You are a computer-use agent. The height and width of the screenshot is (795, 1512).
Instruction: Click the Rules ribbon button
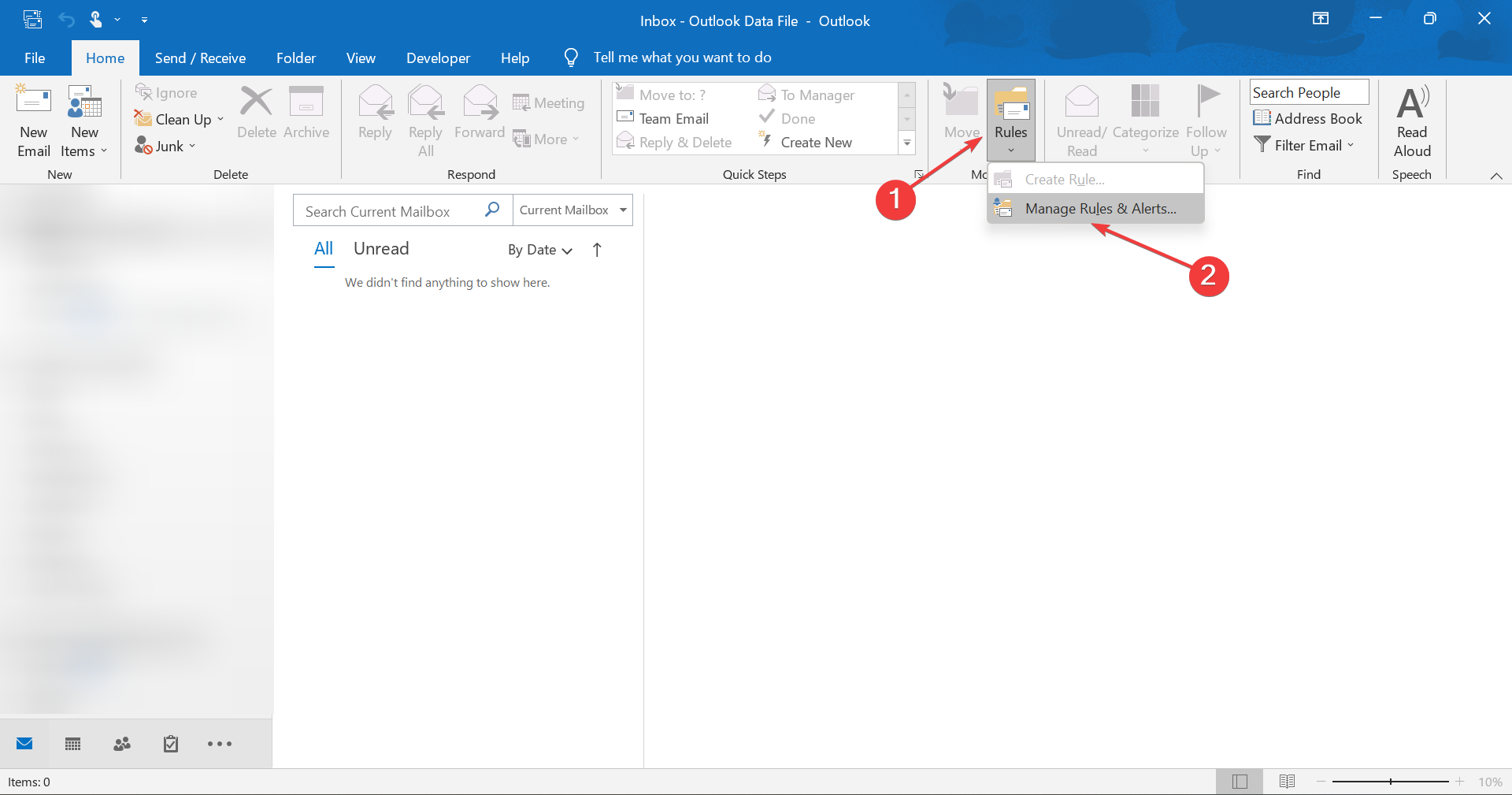click(x=1010, y=118)
